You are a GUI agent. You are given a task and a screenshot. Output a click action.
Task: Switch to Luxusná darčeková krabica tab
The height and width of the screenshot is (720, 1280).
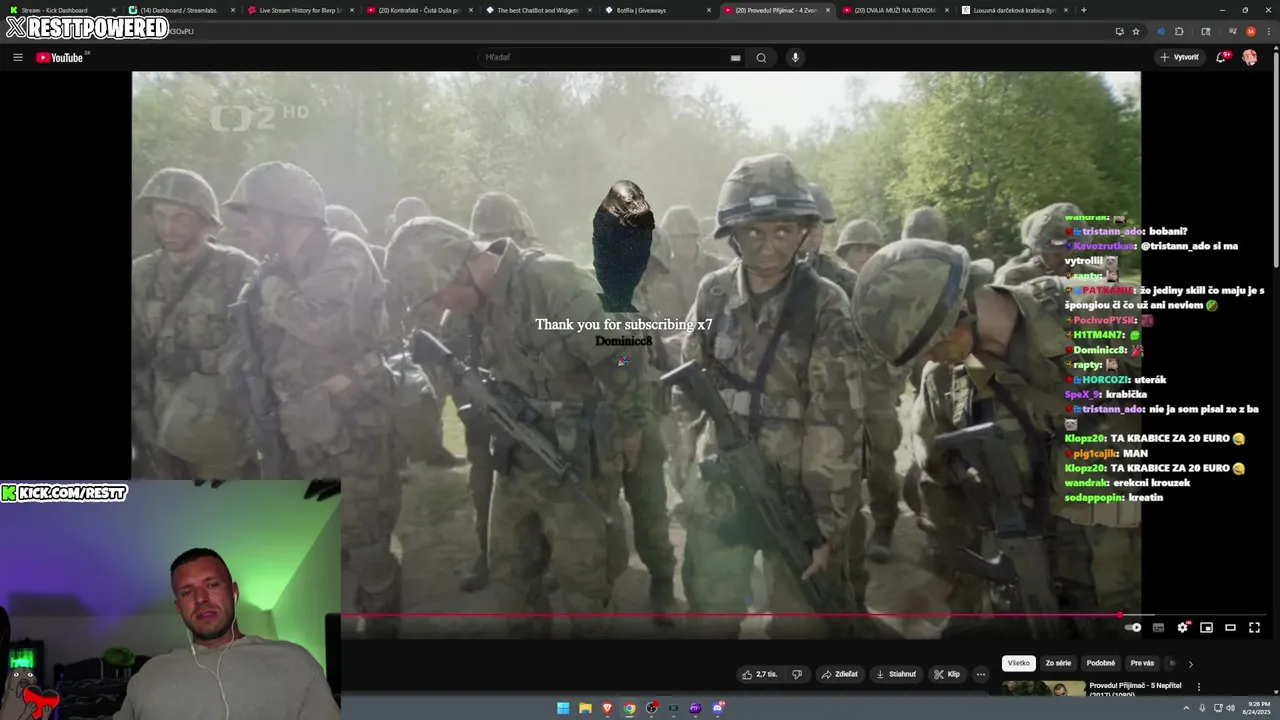click(x=1013, y=10)
